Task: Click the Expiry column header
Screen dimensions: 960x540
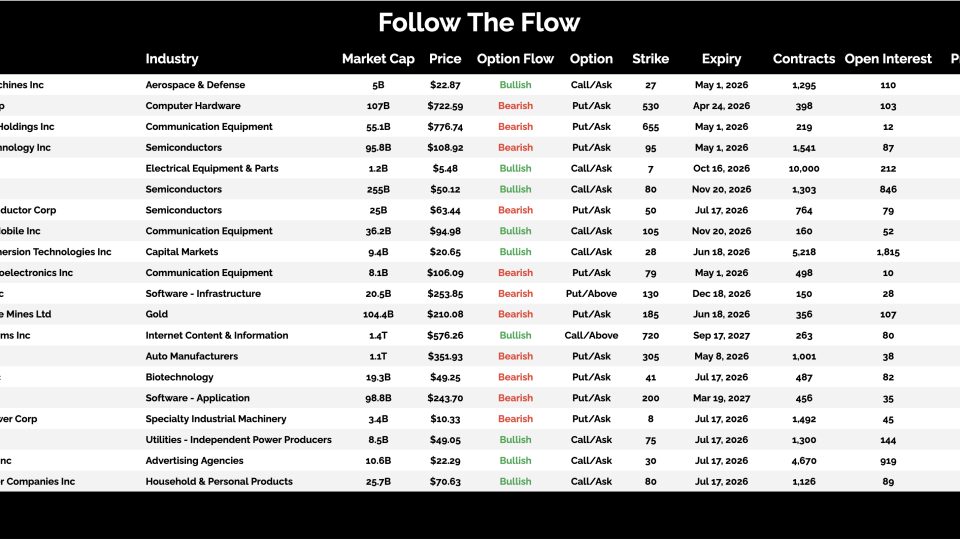Action: 721,59
